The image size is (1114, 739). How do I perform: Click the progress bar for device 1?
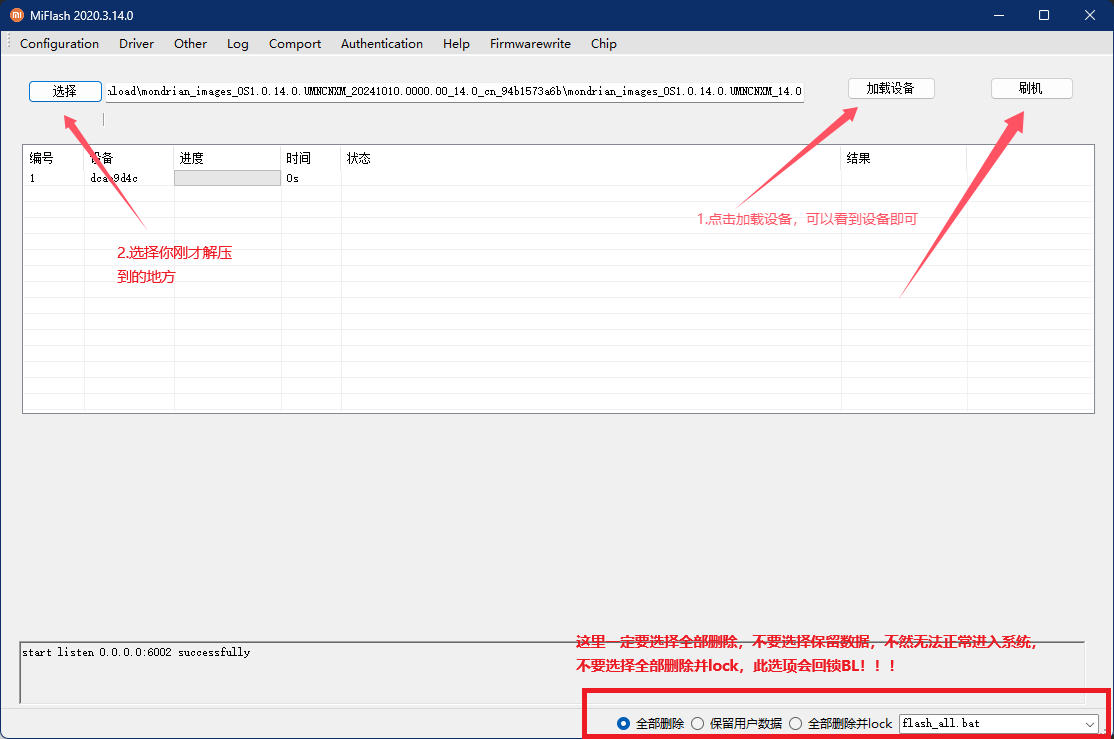(x=227, y=178)
